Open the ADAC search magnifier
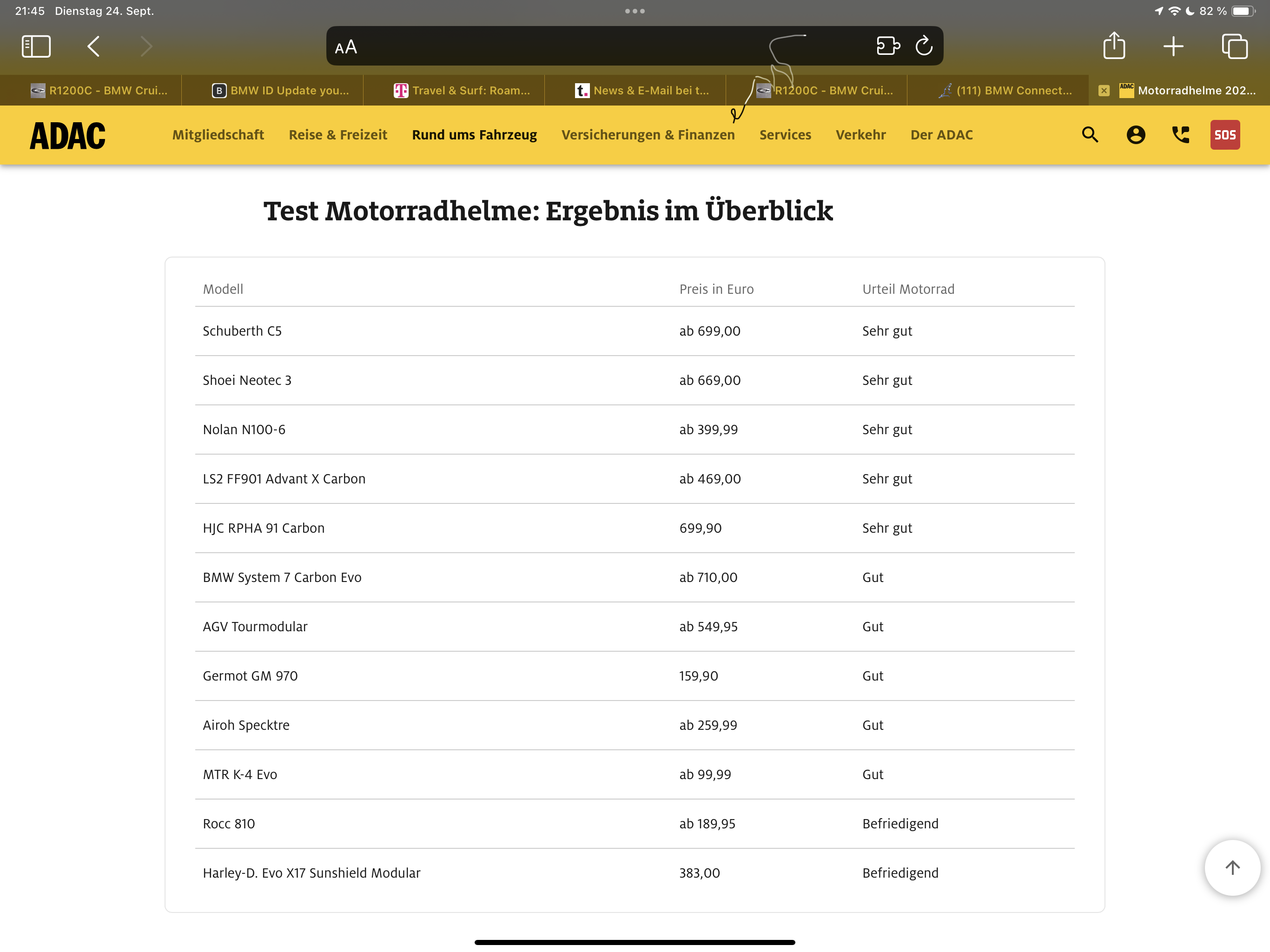Image resolution: width=1270 pixels, height=952 pixels. (1090, 135)
